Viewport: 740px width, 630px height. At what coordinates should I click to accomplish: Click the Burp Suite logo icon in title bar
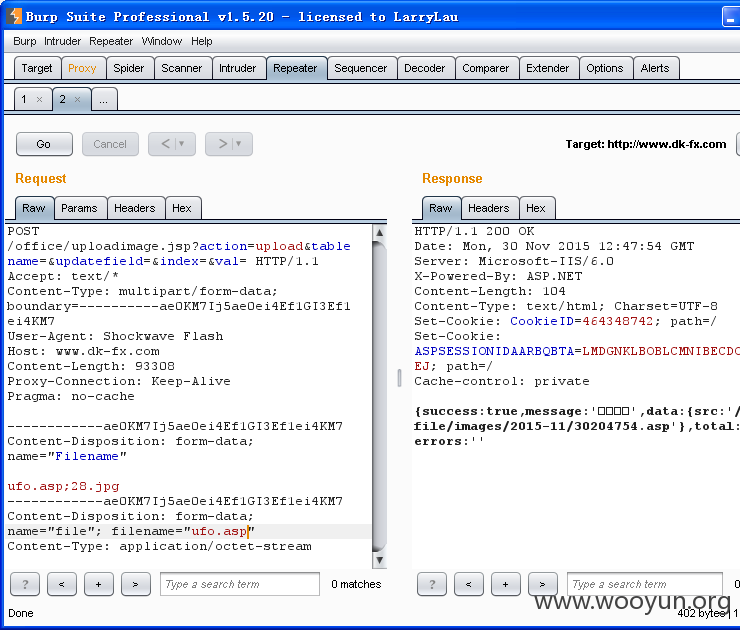point(14,16)
